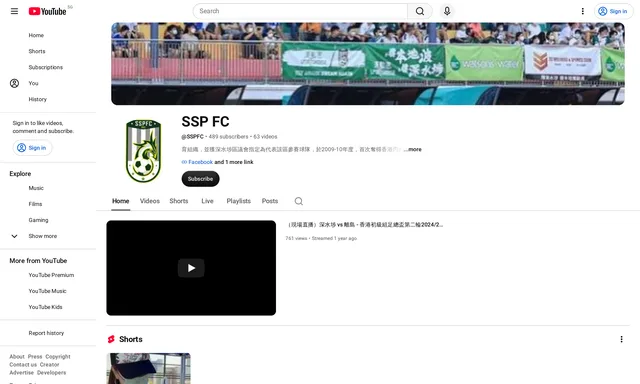Open Shorts section three-dot menu
640x384 pixels.
(621, 339)
